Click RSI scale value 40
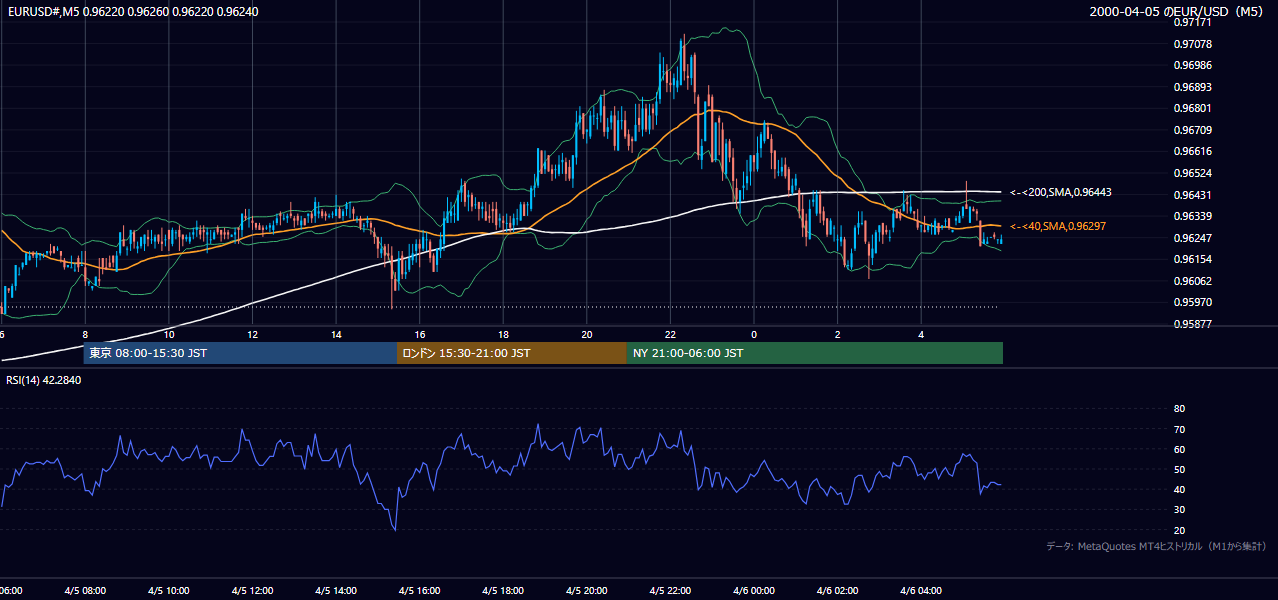1278x600 pixels. pos(1179,490)
